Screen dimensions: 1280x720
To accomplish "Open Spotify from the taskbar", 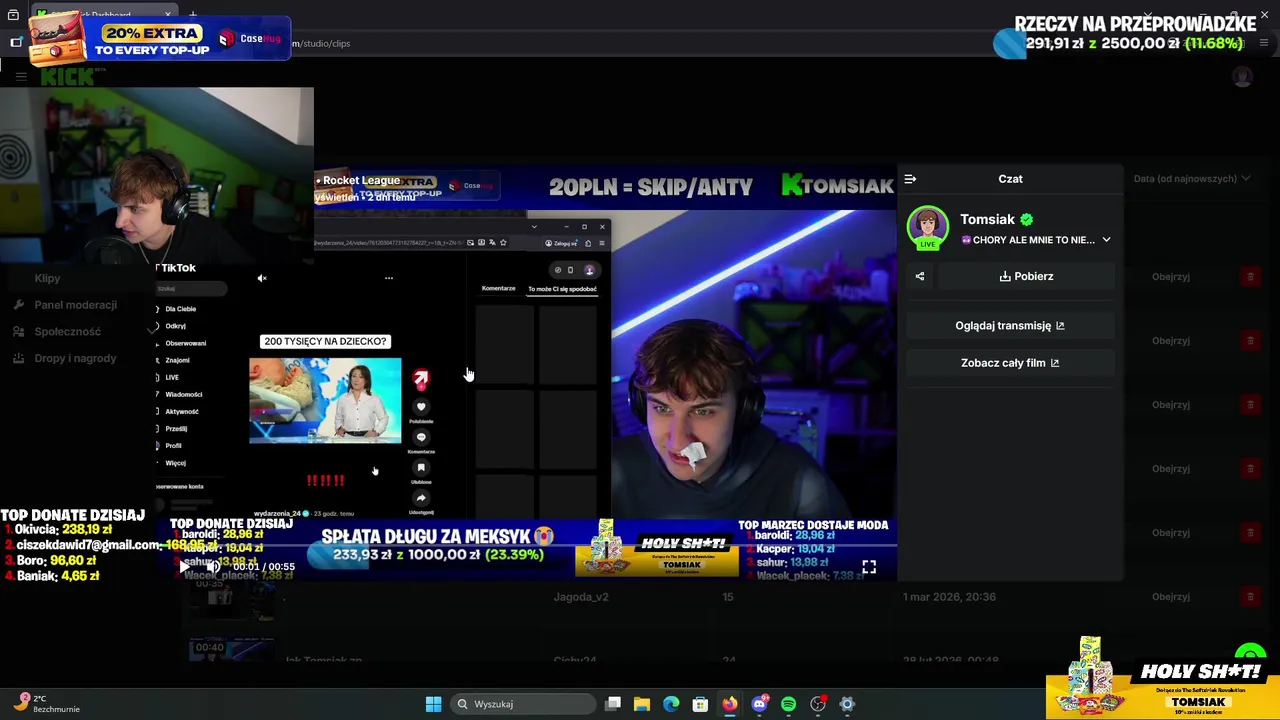I will (788, 704).
